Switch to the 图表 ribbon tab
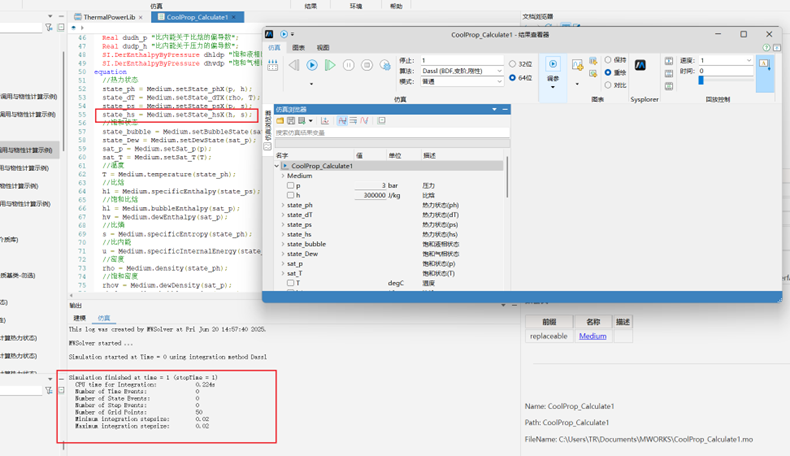This screenshot has height=456, width=790. (x=299, y=47)
